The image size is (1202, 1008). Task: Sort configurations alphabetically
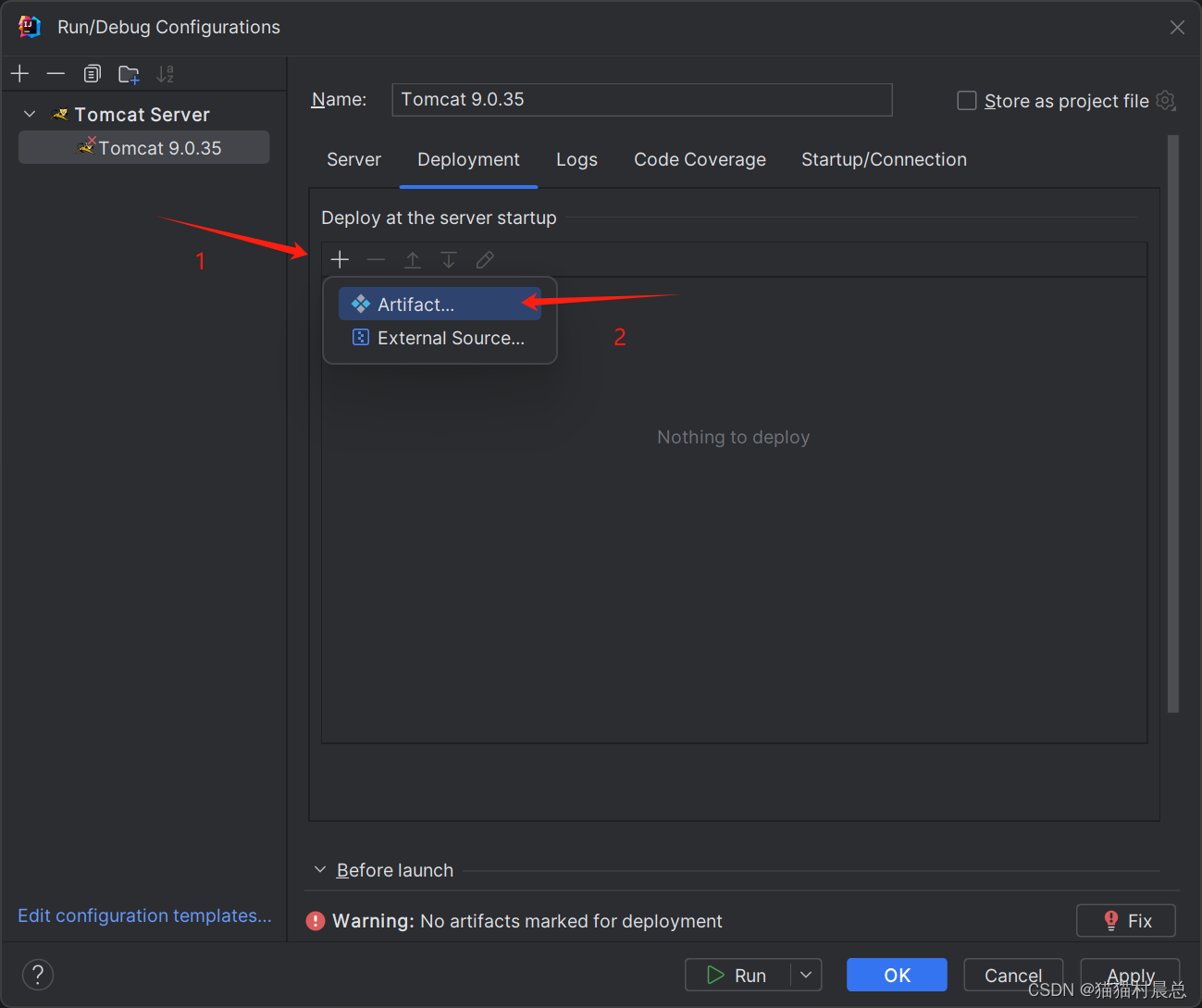[x=165, y=73]
